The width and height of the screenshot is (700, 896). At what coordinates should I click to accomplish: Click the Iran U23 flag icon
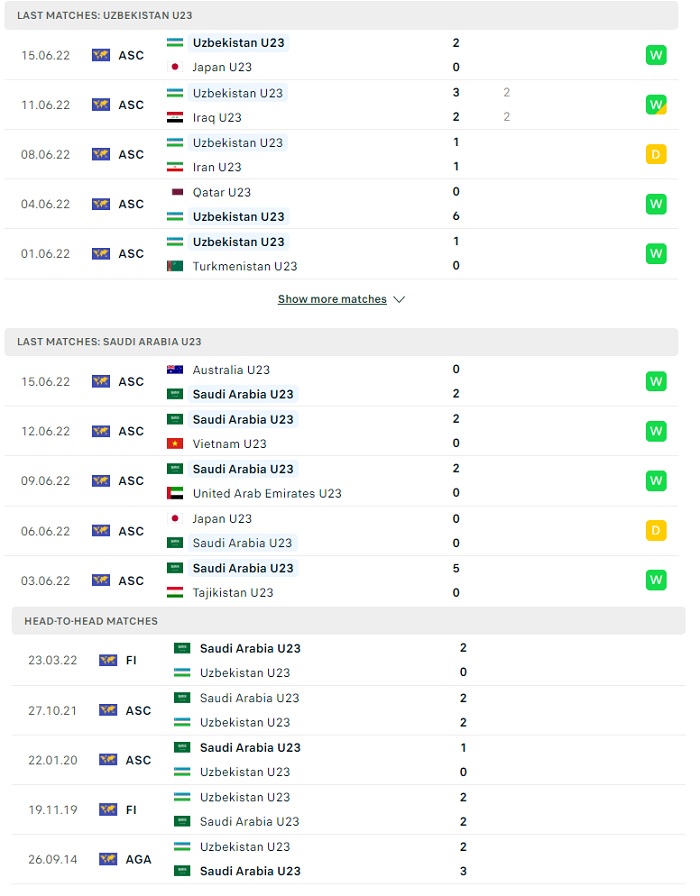tap(175, 167)
